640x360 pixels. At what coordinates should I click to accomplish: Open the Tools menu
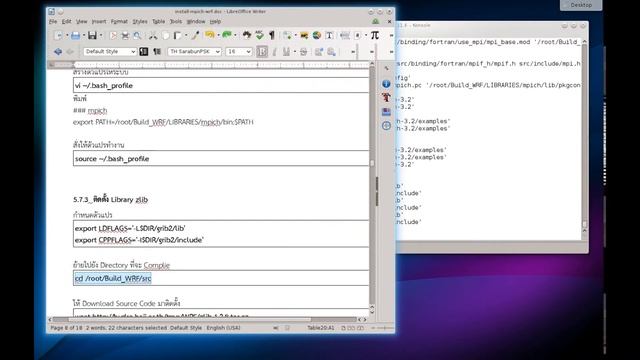pos(176,21)
